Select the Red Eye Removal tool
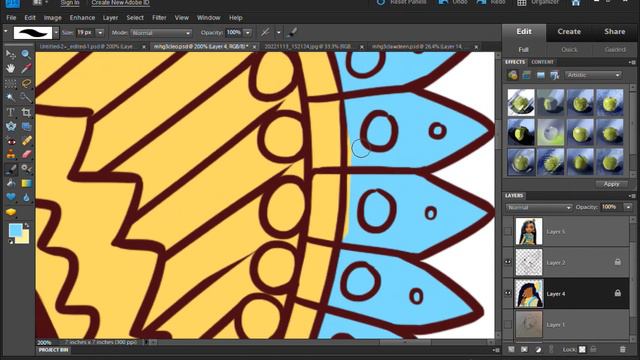The height and width of the screenshot is (360, 640). 11,141
